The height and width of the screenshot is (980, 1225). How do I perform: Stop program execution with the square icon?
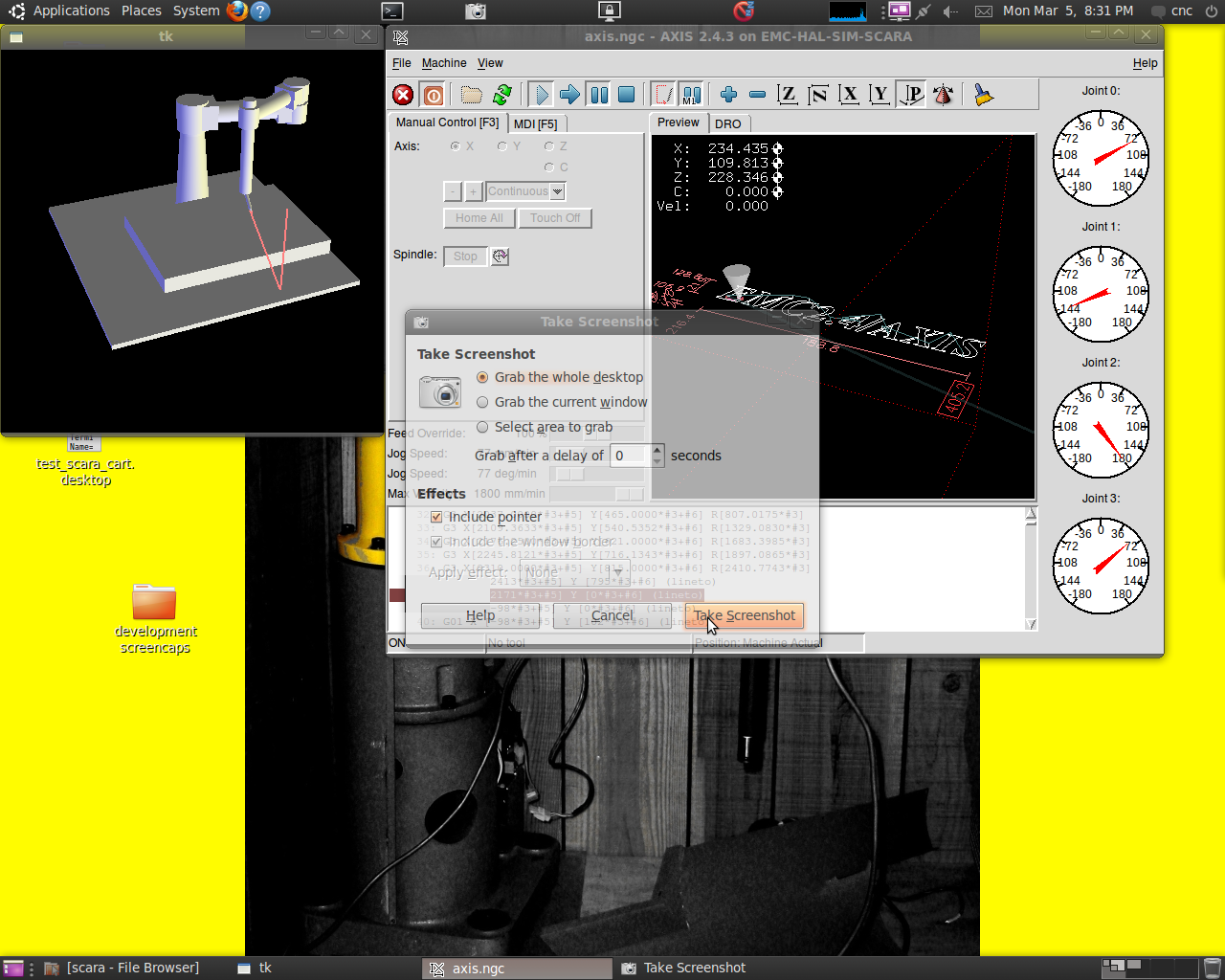point(627,95)
